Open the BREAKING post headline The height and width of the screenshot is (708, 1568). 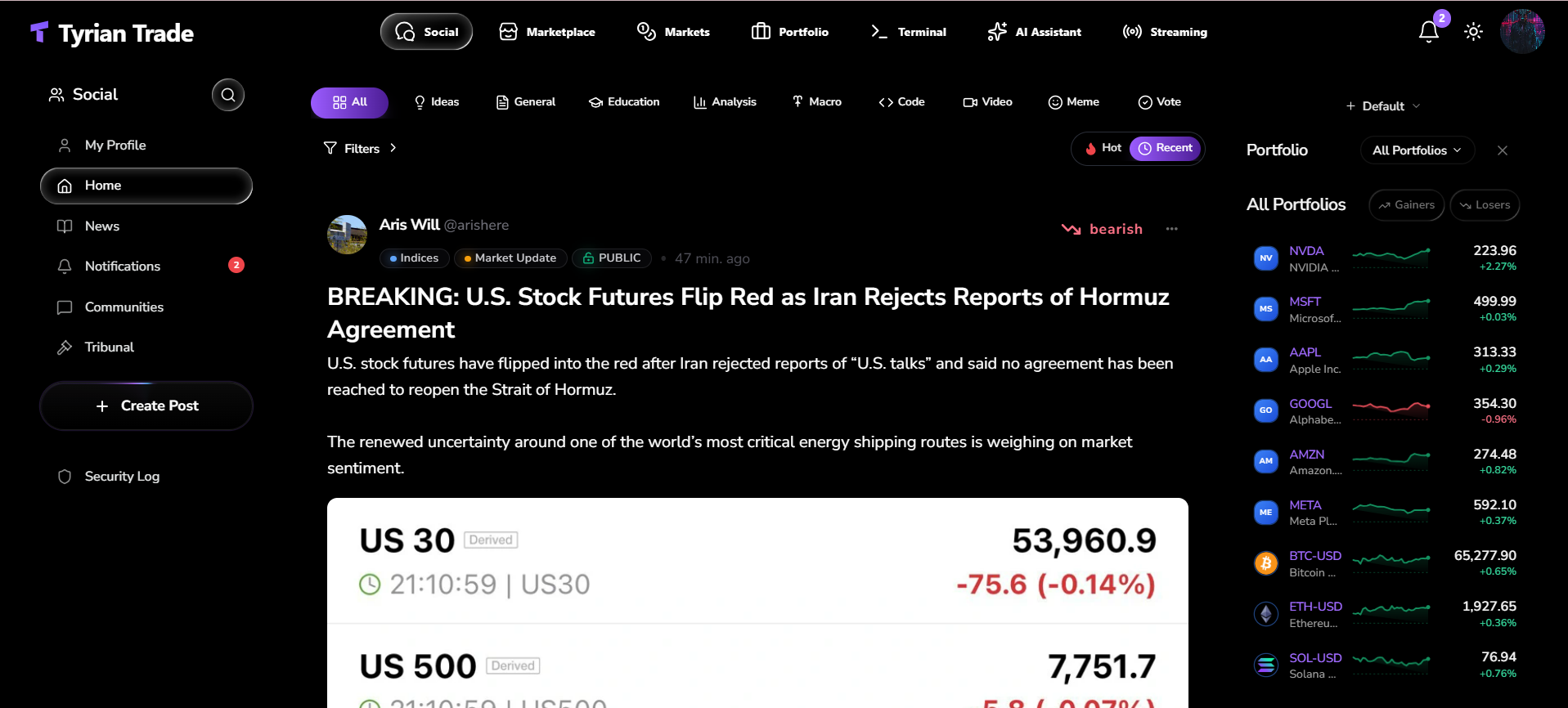coord(748,313)
